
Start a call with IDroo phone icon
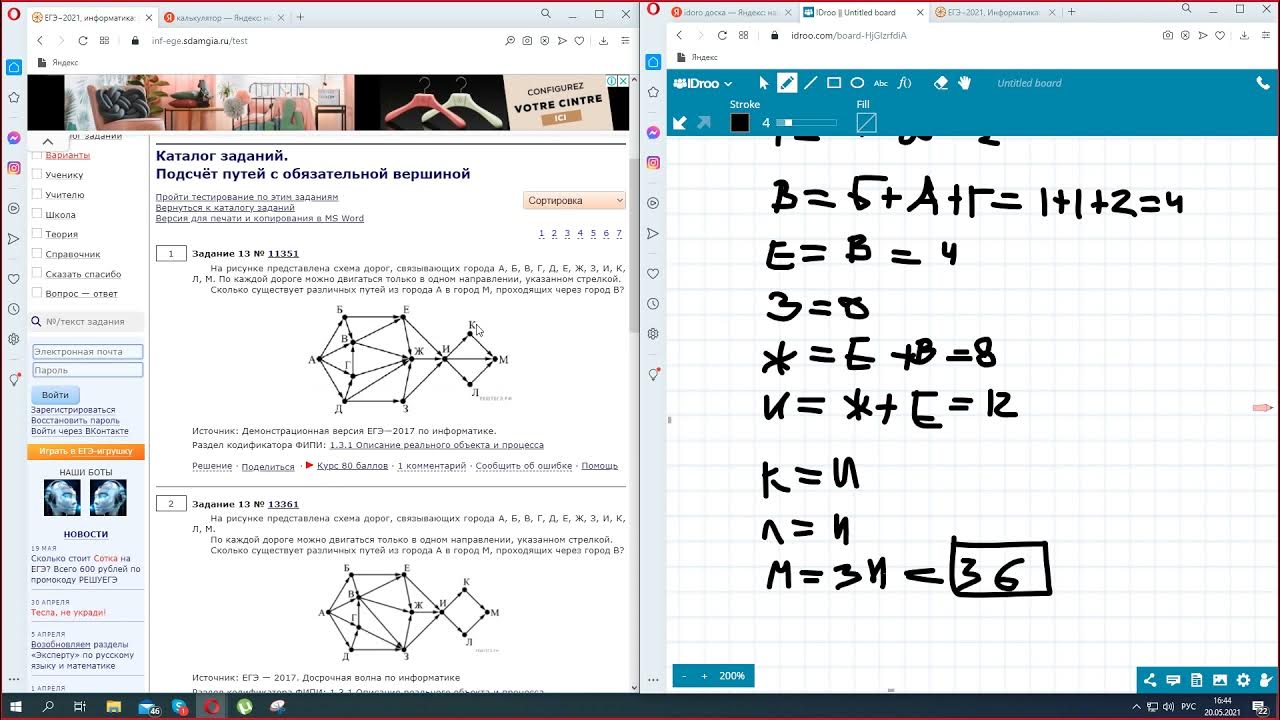(x=1263, y=83)
